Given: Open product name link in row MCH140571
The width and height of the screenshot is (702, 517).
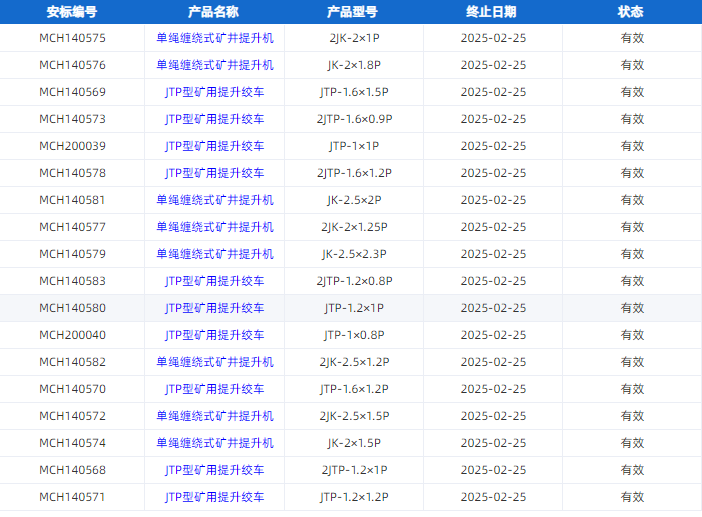Looking at the screenshot, I should point(214,497).
